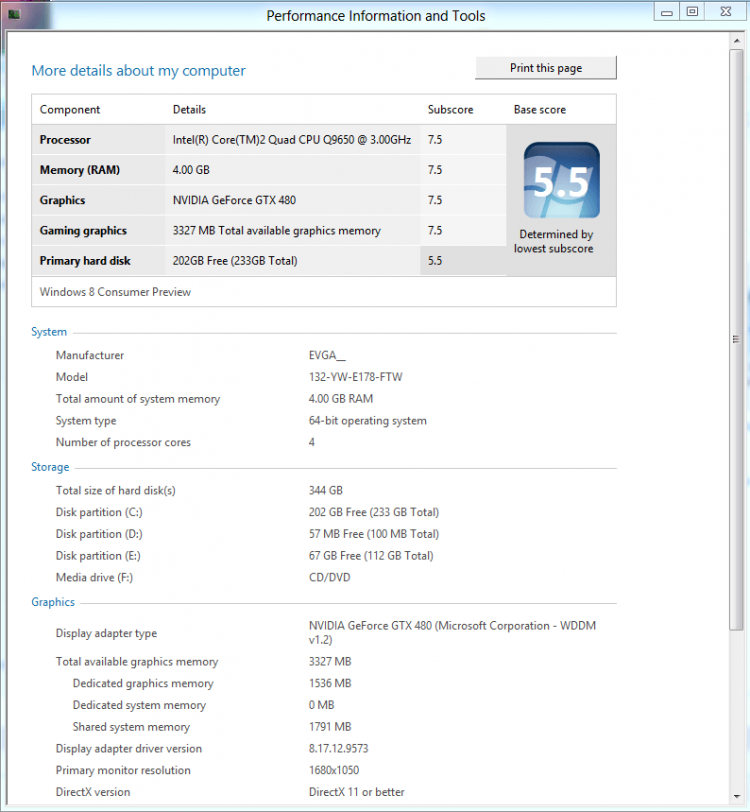Click the Disk partition (C:) label

[99, 512]
